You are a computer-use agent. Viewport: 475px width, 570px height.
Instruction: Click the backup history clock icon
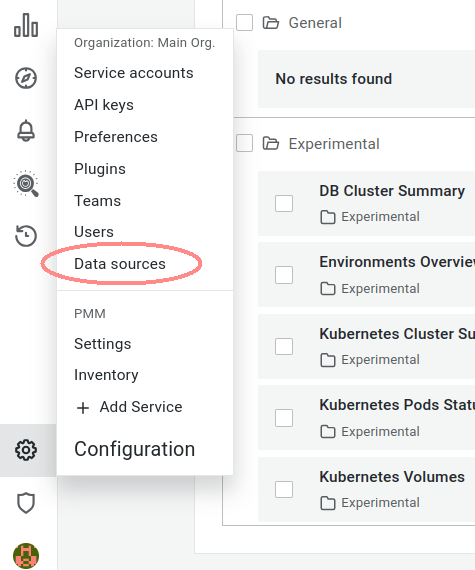(x=26, y=236)
